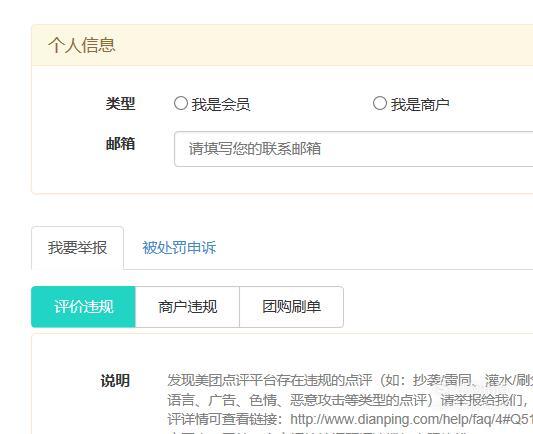Click the 邮箱 field label
This screenshot has width=533, height=434.
pyautogui.click(x=120, y=144)
